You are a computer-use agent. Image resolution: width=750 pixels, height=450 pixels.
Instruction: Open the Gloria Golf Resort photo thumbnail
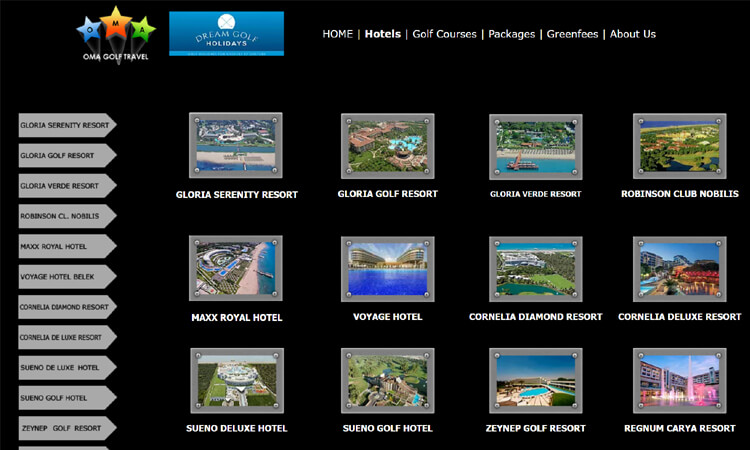point(387,146)
